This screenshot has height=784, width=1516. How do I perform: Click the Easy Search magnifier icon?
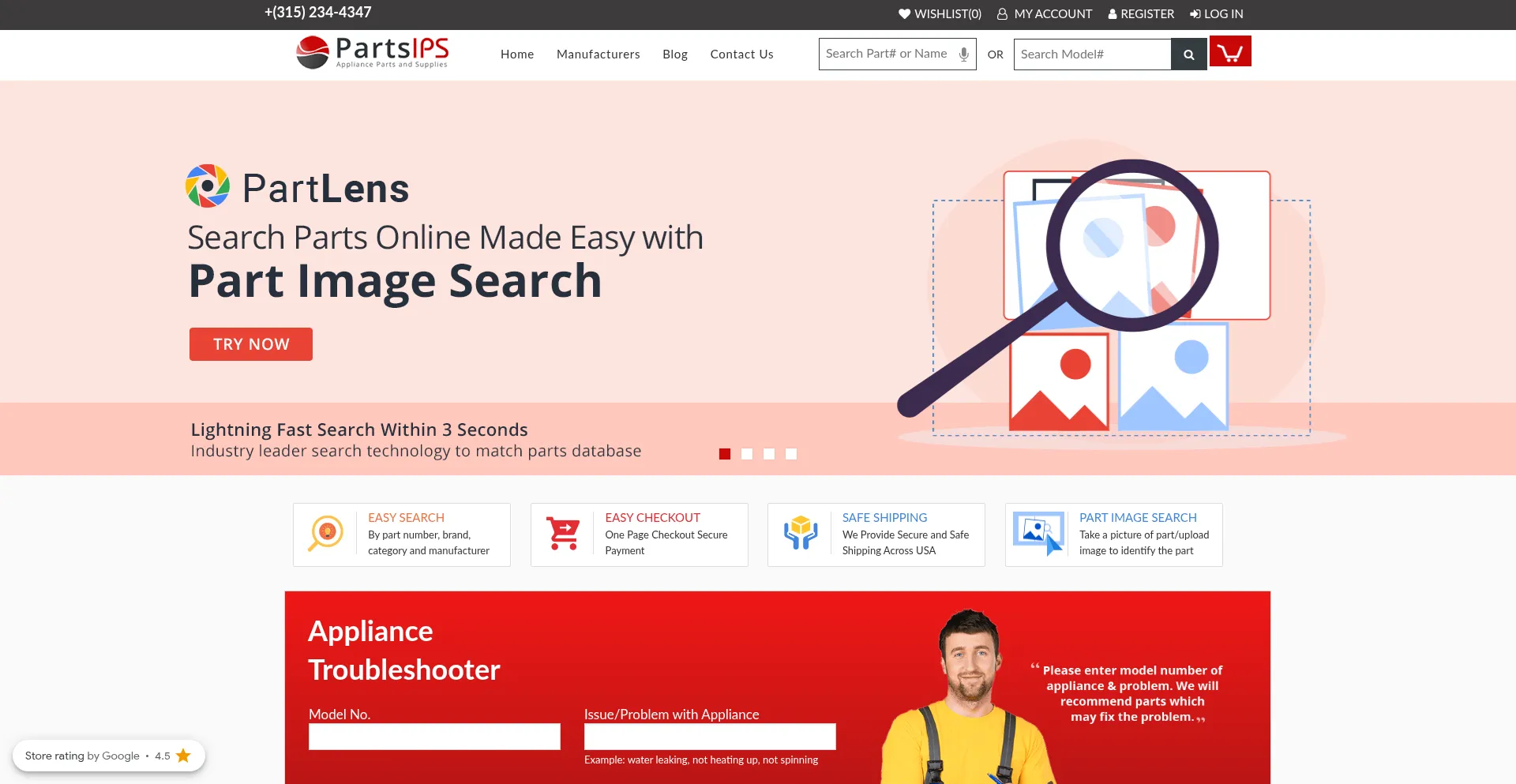(326, 534)
